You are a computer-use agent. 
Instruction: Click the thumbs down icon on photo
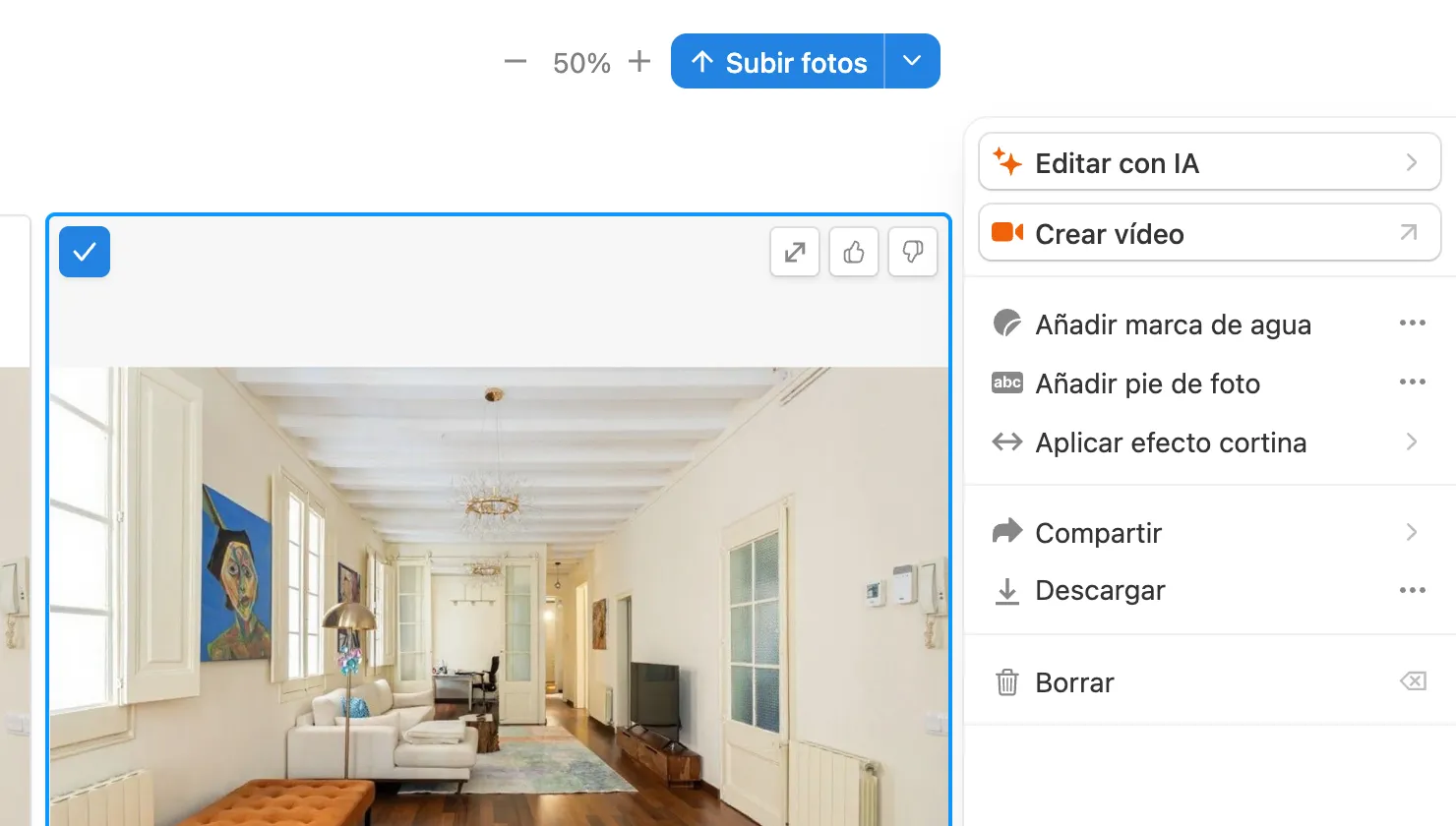tap(913, 253)
